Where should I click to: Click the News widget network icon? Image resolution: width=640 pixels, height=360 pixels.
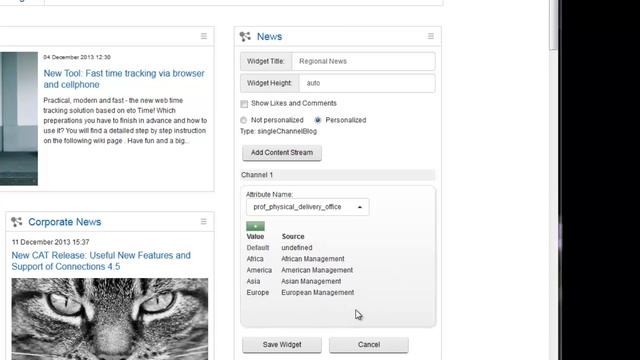[245, 36]
